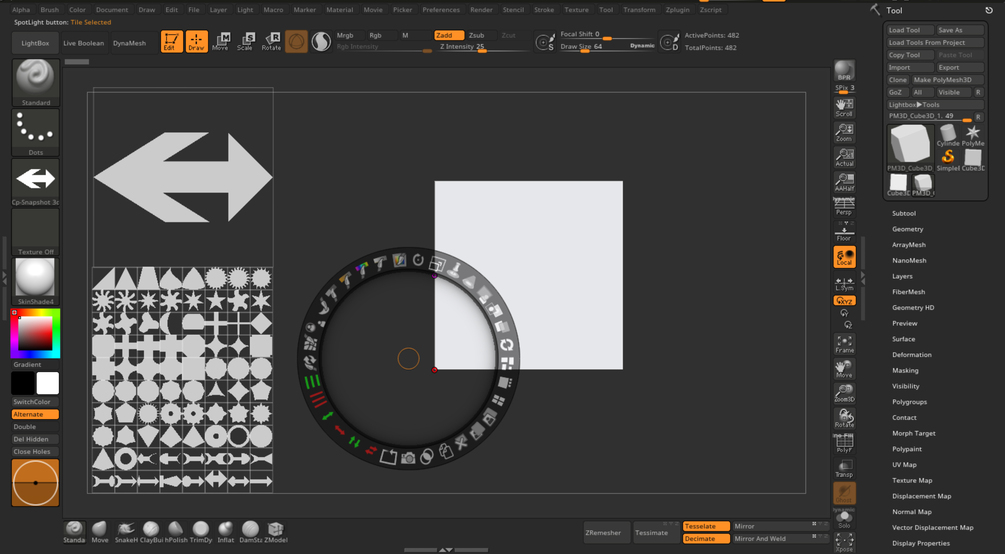Select the large arrow alpha thumbnail
The height and width of the screenshot is (554, 1005).
(x=183, y=177)
